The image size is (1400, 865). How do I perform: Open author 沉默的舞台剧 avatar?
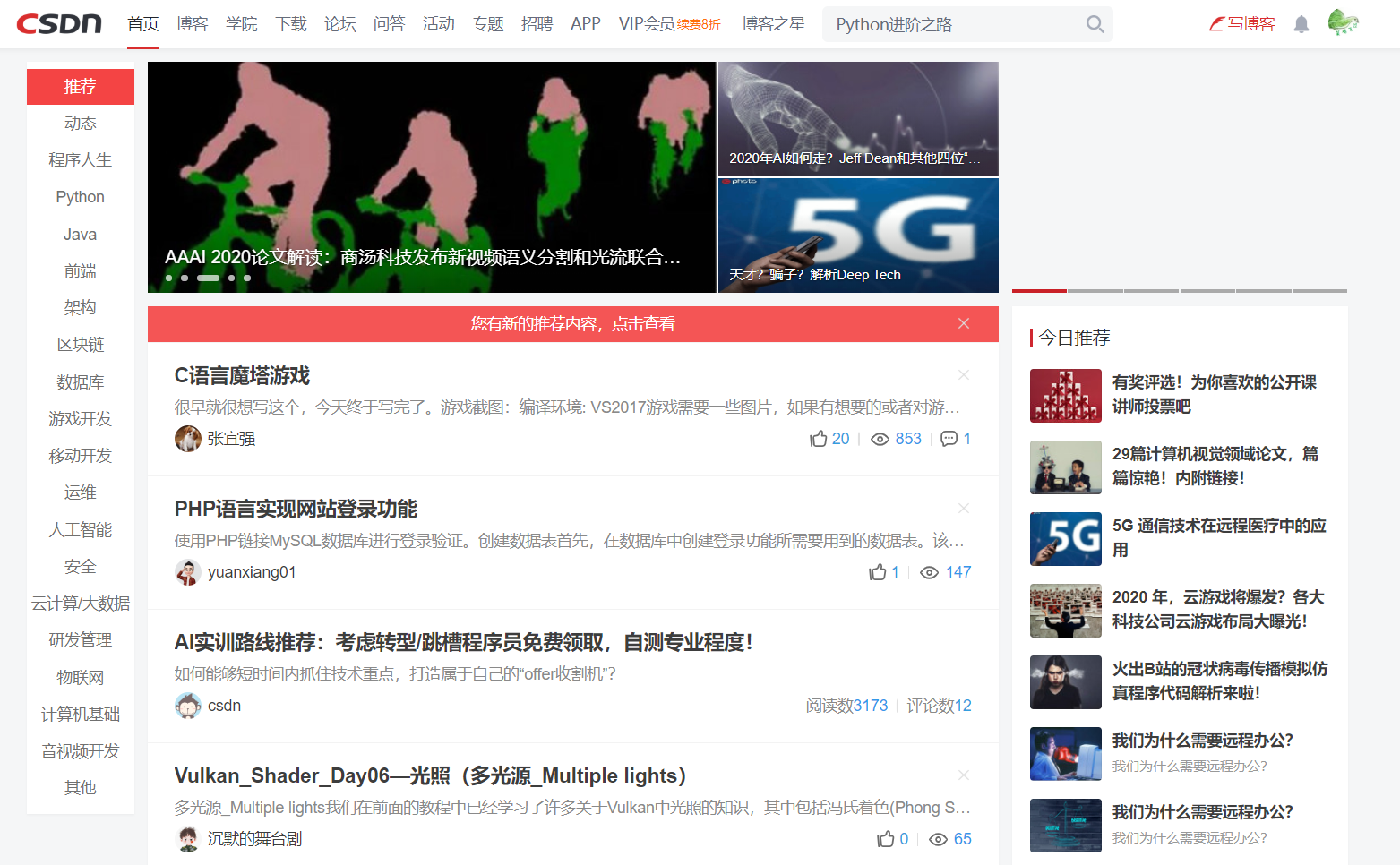pyautogui.click(x=188, y=839)
